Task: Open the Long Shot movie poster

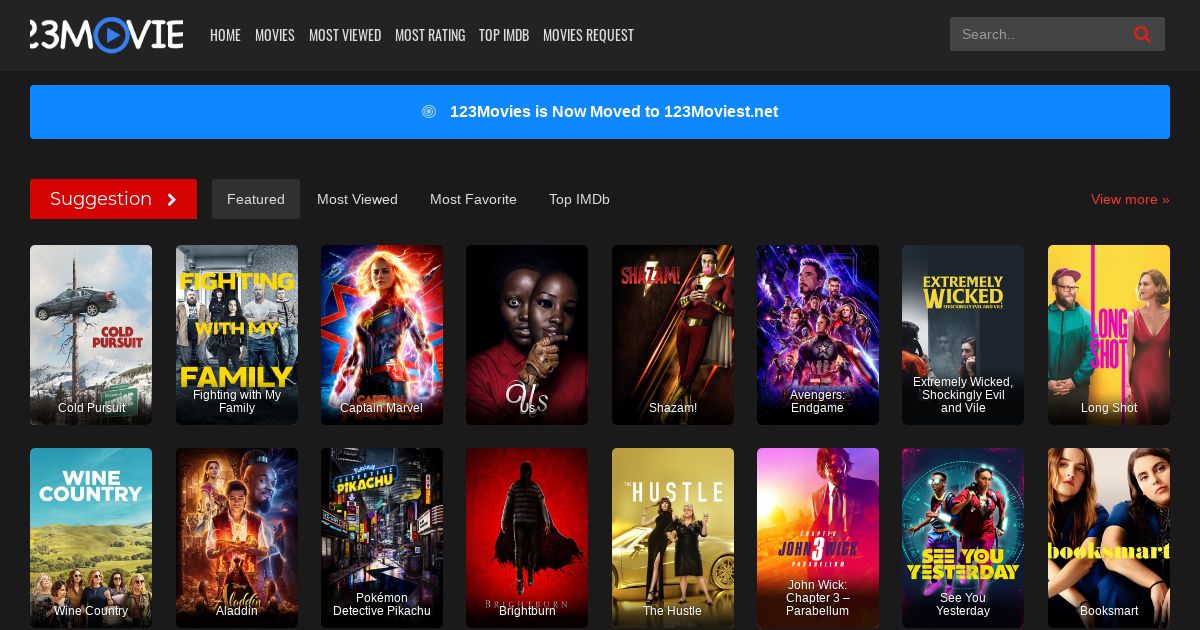Action: point(1109,335)
